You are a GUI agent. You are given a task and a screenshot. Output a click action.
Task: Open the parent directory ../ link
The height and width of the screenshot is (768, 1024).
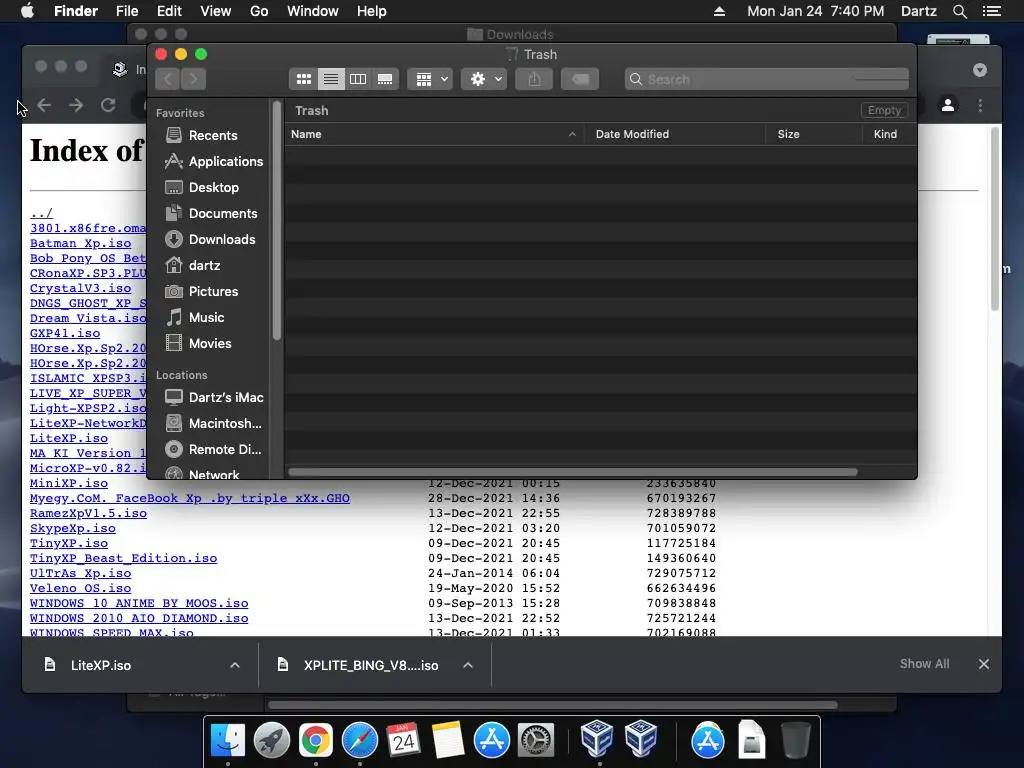[x=41, y=213]
